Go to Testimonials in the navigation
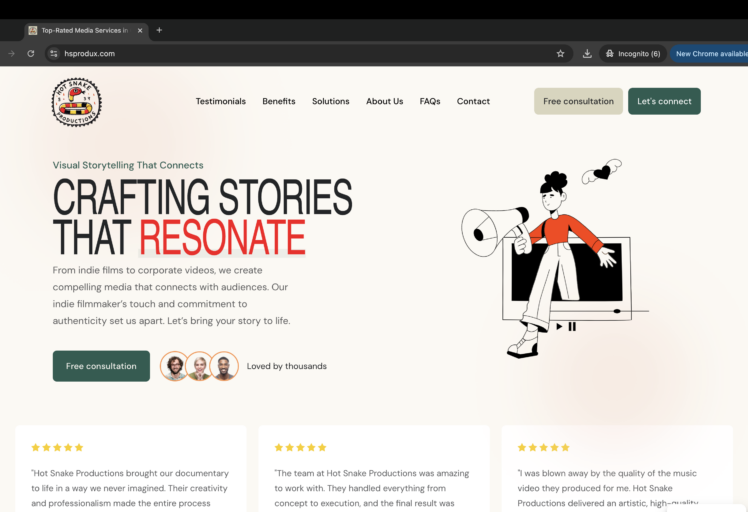The width and height of the screenshot is (748, 512). (220, 101)
